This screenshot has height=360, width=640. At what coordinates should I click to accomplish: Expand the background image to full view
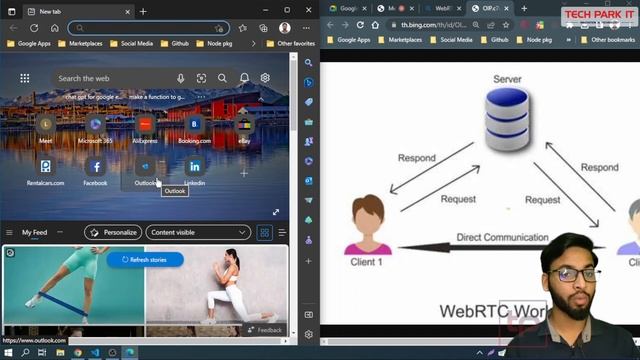pyautogui.click(x=276, y=212)
